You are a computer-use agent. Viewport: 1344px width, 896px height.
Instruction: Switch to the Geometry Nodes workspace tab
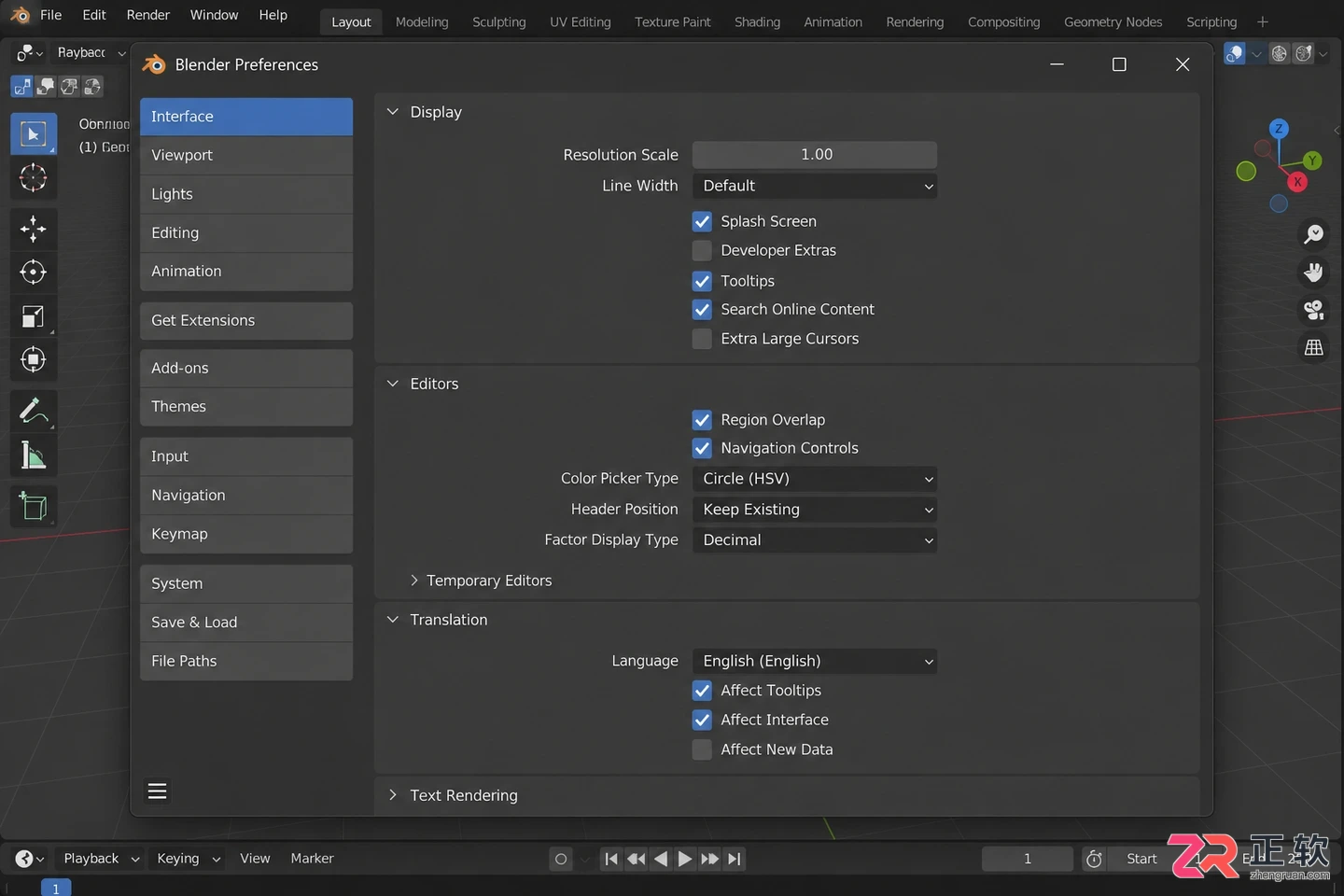click(x=1113, y=21)
